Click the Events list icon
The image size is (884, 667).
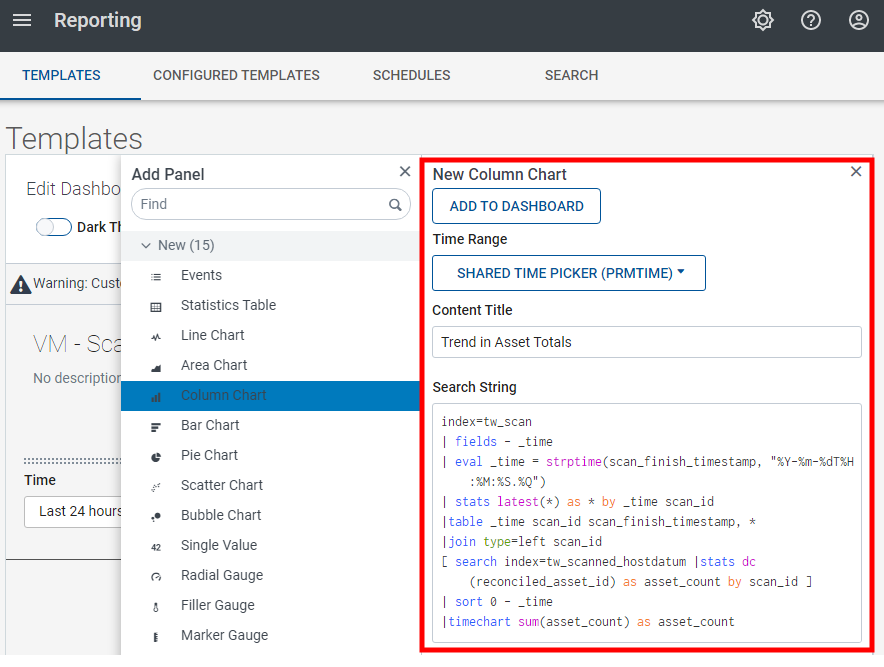[156, 277]
